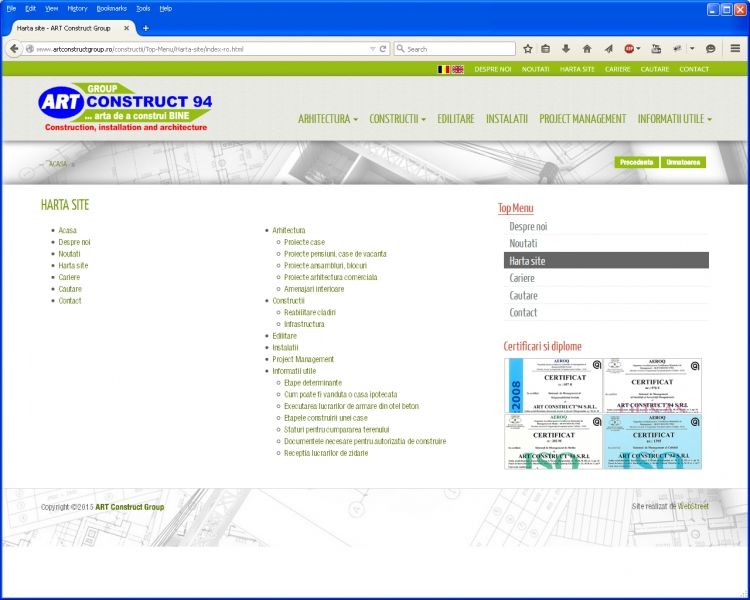750x600 pixels.
Task: Open the Bookmarks menu in the menu bar
Action: (111, 7)
